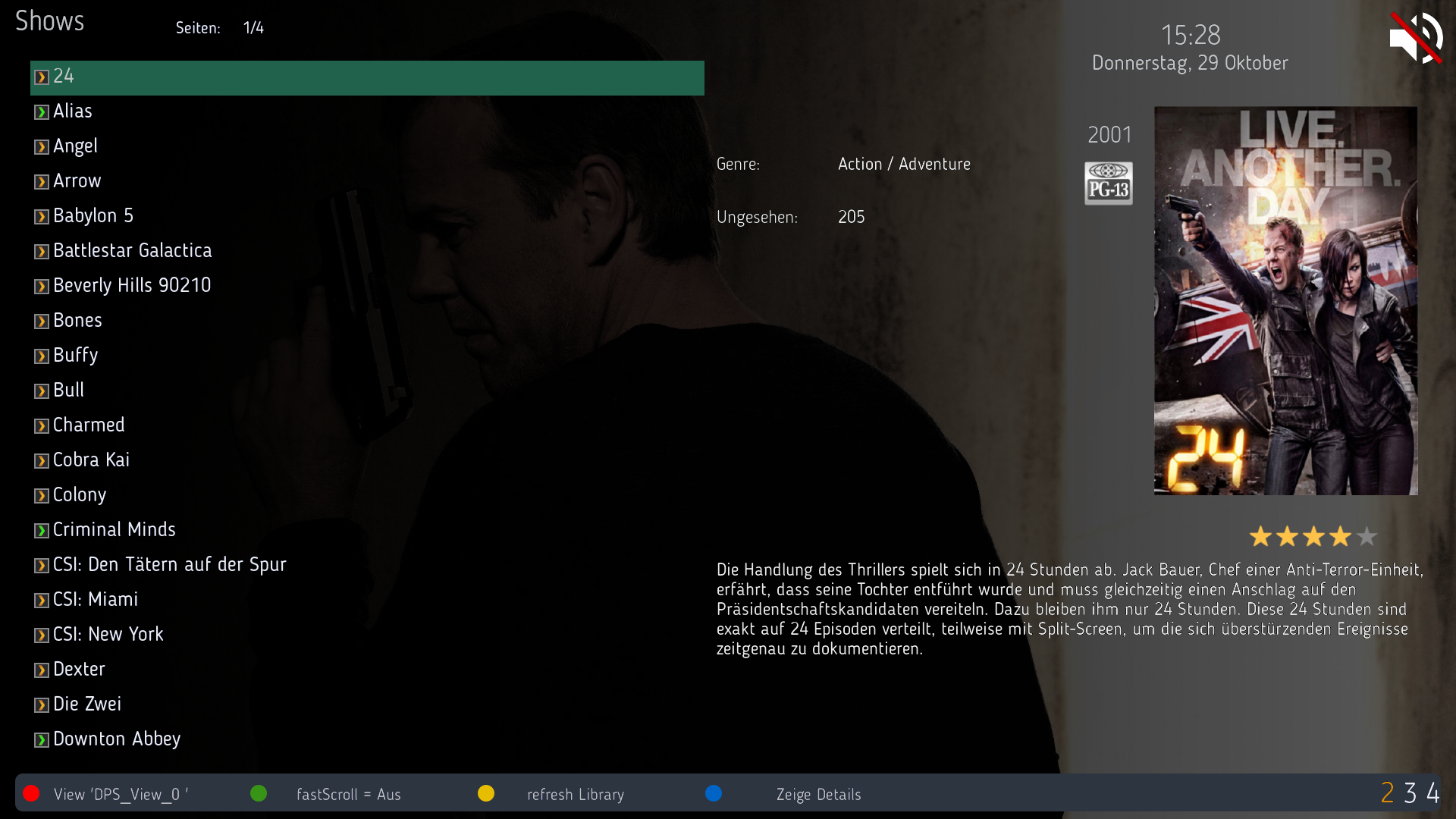Select Angel in the show list
This screenshot has height=819, width=1456.
[x=367, y=146]
